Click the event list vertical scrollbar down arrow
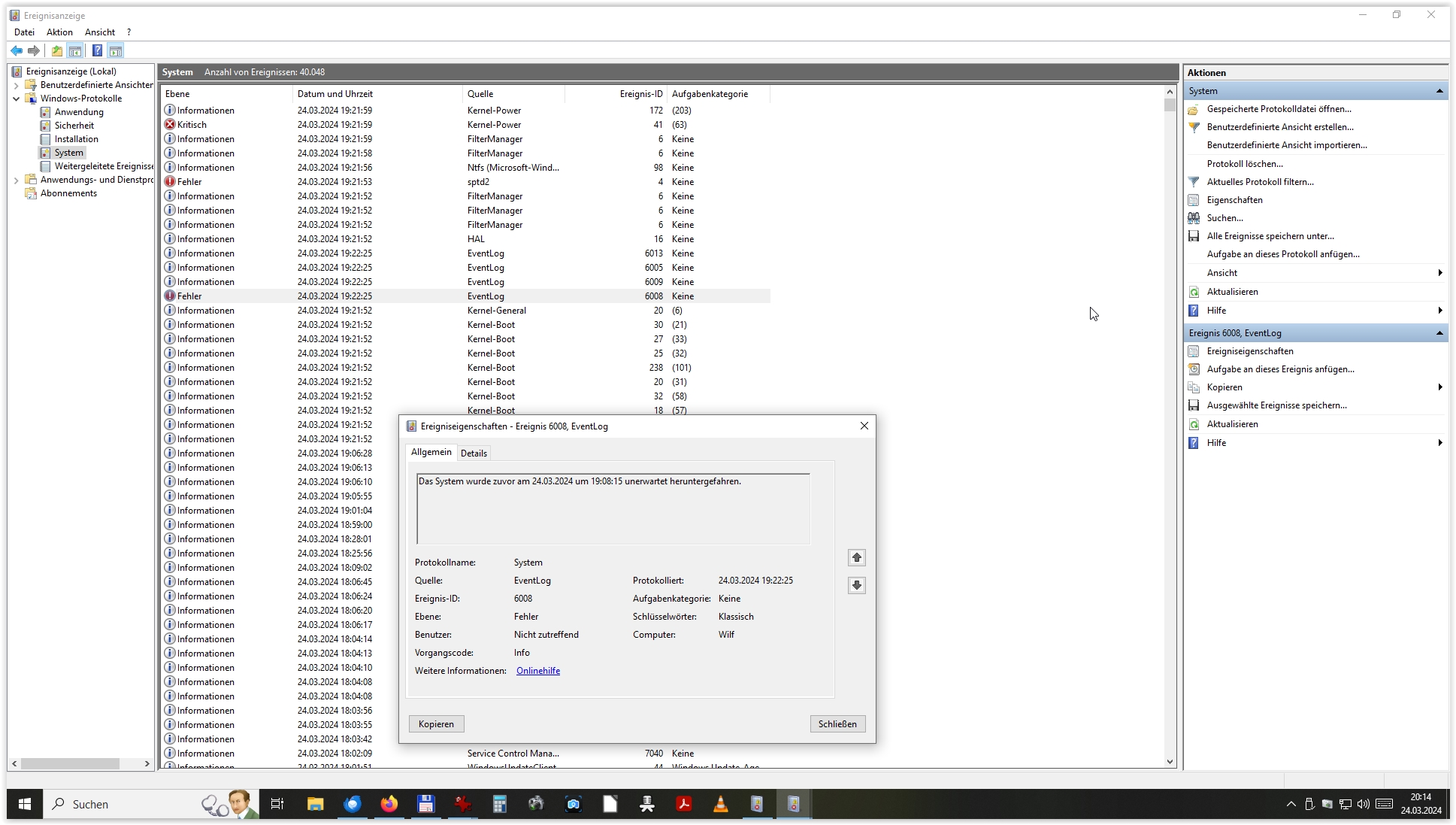 pyautogui.click(x=1170, y=762)
